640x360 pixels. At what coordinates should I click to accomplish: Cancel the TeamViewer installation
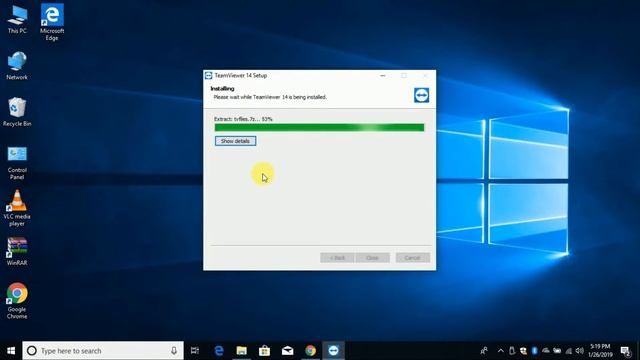click(413, 258)
